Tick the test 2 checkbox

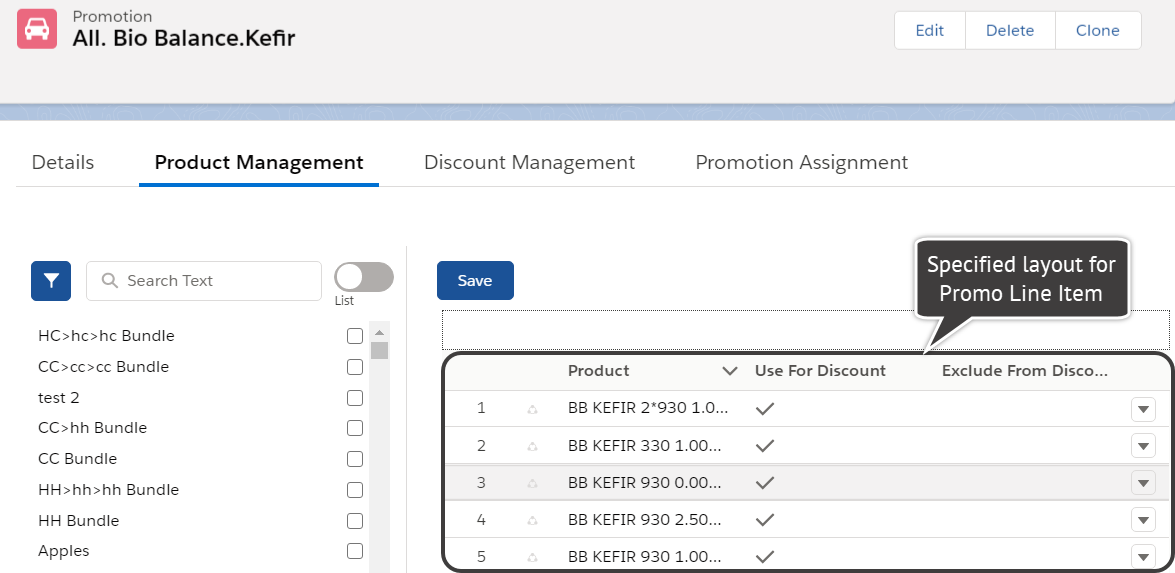point(355,398)
